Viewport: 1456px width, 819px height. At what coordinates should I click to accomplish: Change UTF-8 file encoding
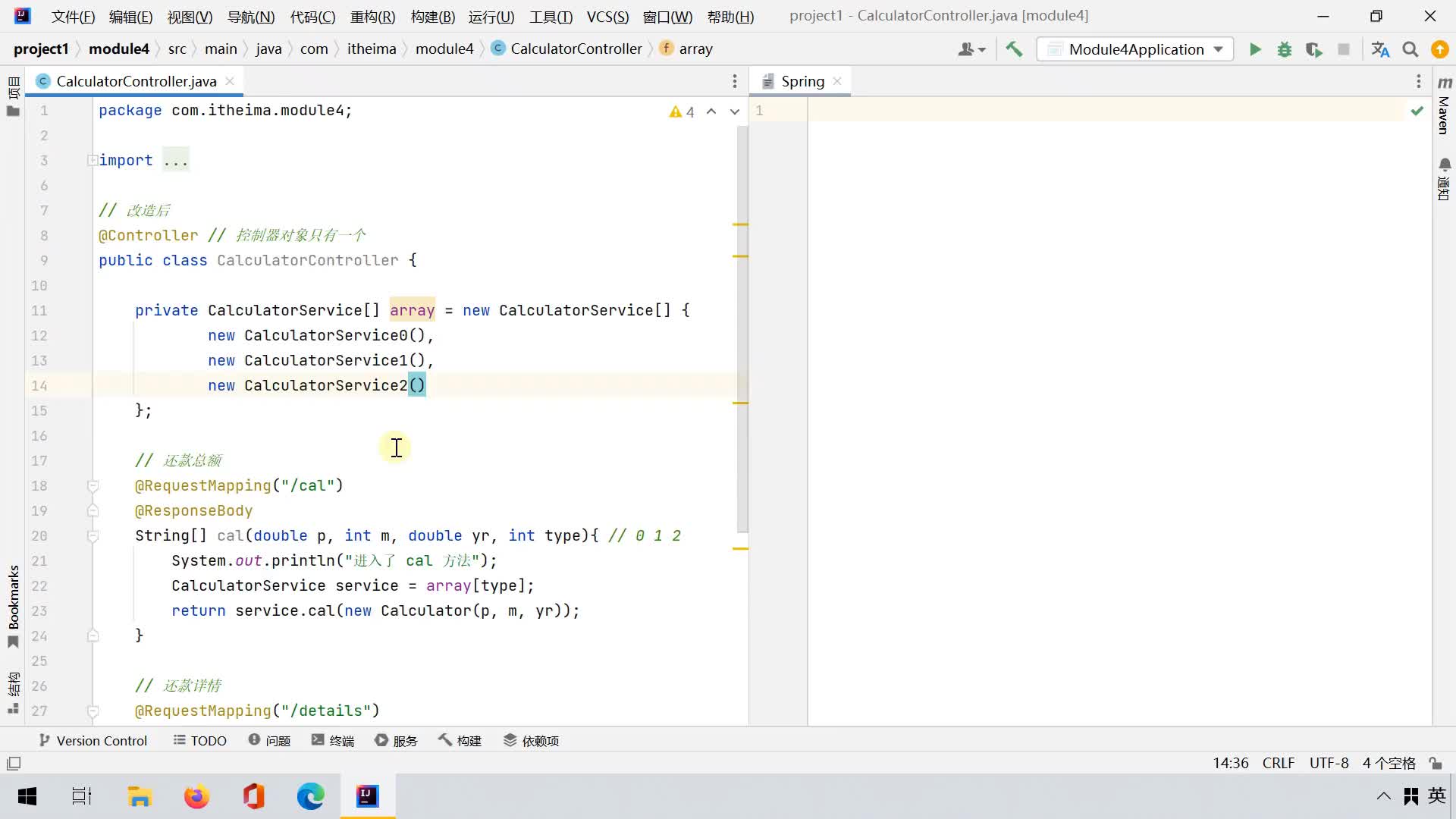pyautogui.click(x=1329, y=763)
